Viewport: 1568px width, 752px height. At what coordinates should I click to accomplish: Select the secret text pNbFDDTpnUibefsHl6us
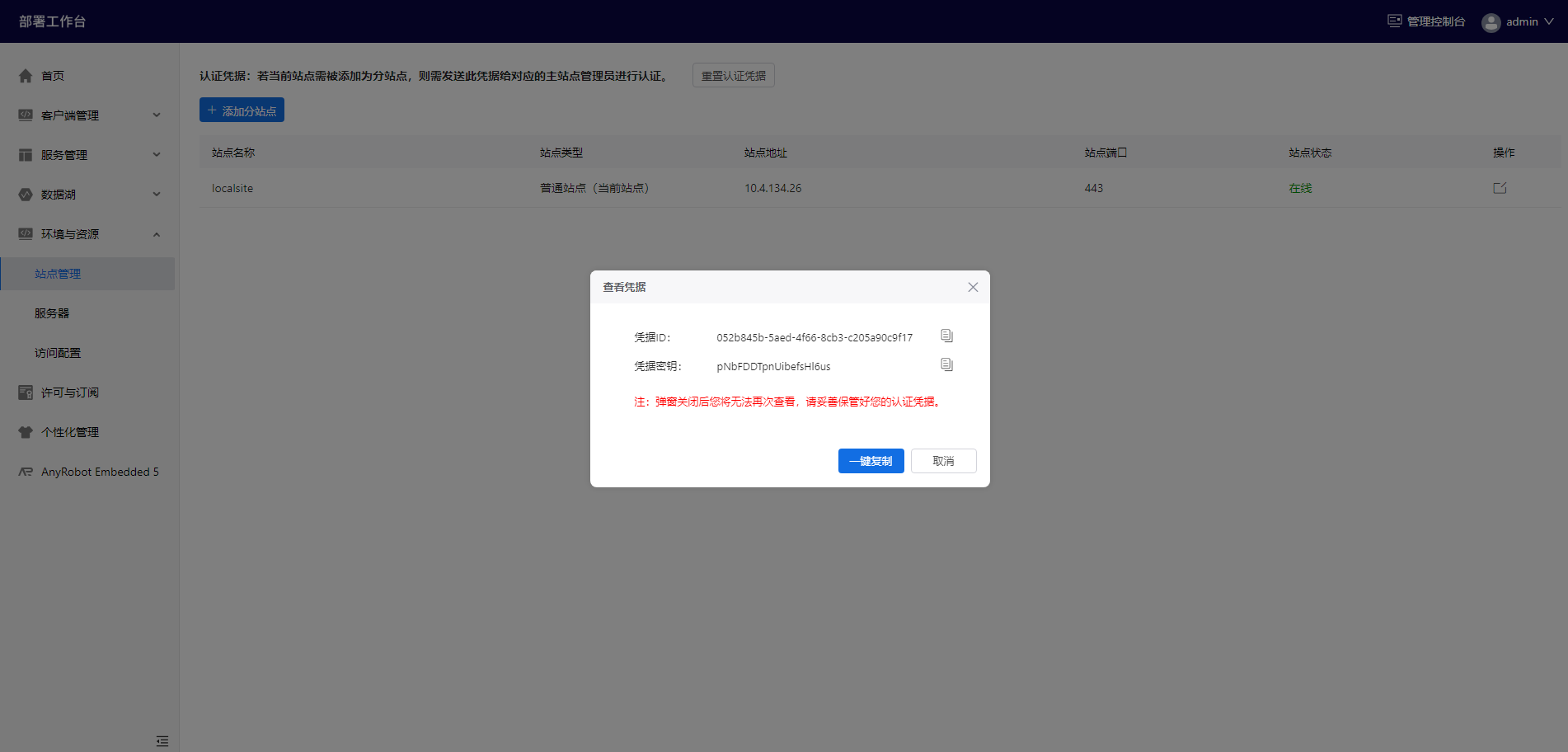click(x=773, y=366)
